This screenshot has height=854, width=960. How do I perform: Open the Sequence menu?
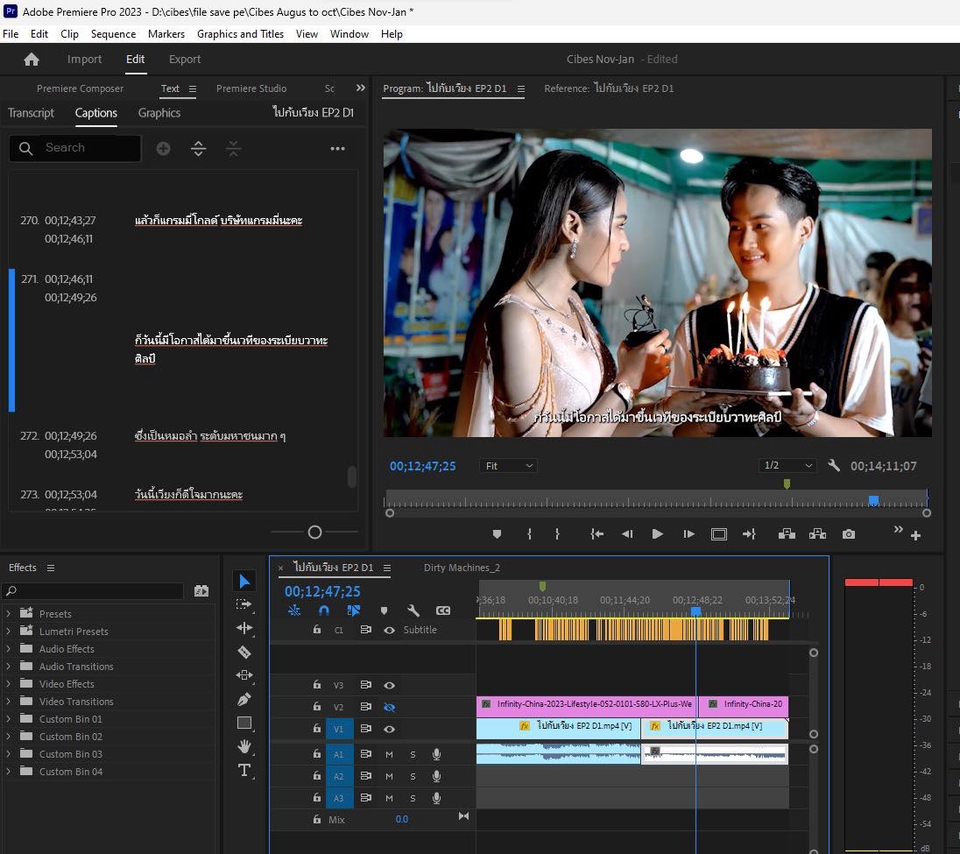(x=113, y=34)
